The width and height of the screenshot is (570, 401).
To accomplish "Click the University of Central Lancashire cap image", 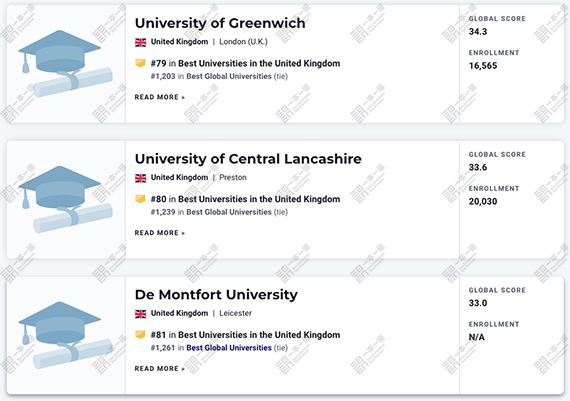I will 65,199.
